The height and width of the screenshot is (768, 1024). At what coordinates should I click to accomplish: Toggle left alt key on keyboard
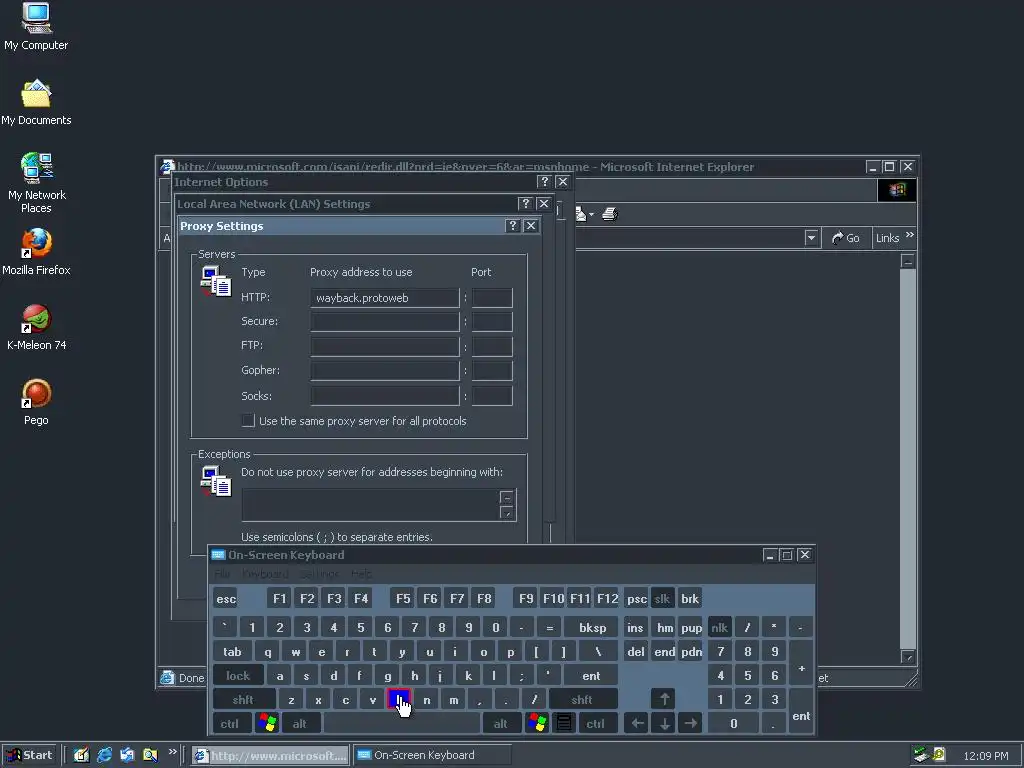pos(300,723)
